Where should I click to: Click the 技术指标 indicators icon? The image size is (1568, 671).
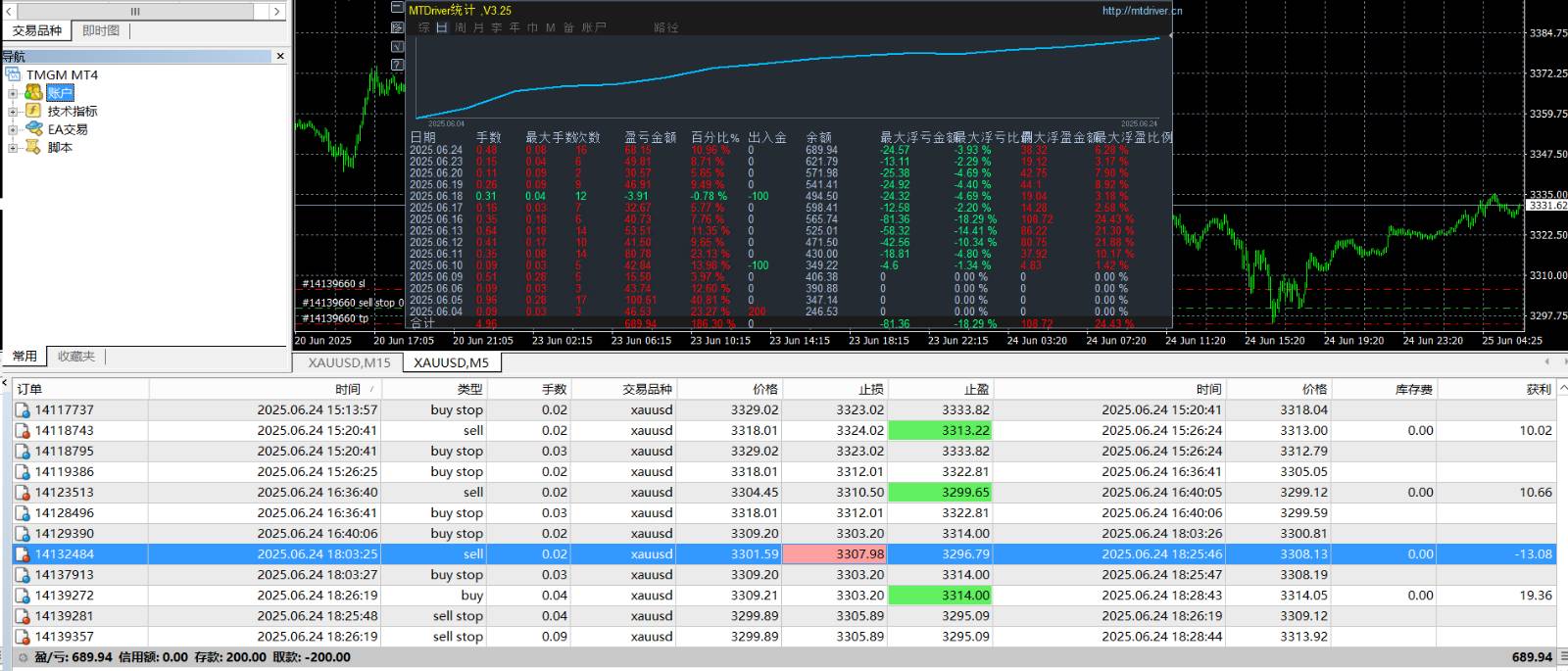[33, 111]
